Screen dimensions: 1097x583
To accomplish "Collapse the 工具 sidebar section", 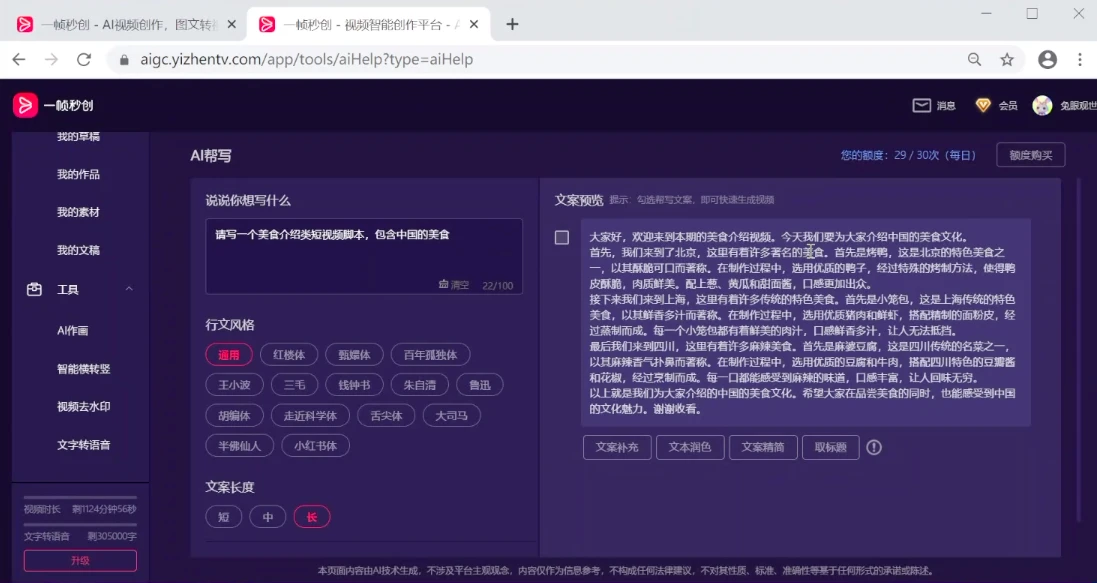I will [x=129, y=289].
